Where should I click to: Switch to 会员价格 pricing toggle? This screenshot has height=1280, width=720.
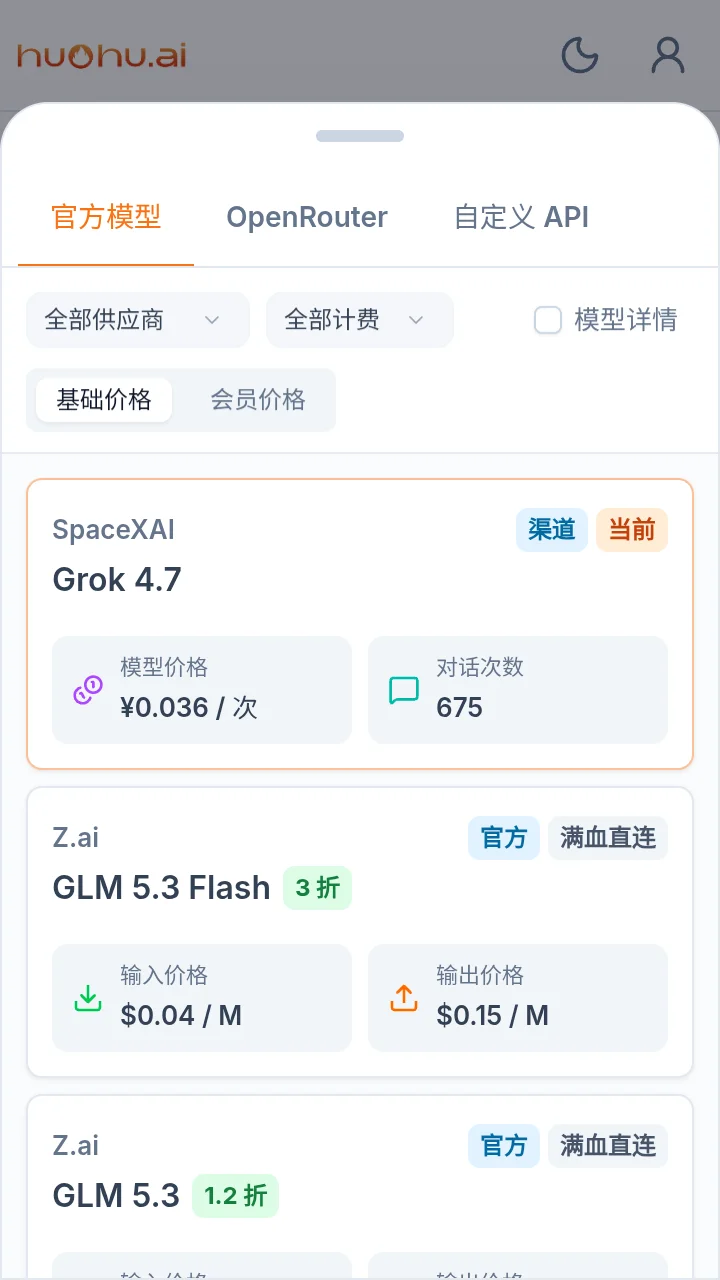(258, 400)
